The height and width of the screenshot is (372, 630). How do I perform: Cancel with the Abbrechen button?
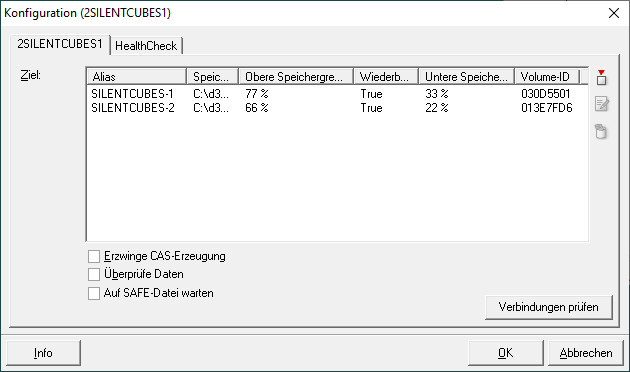(x=586, y=353)
